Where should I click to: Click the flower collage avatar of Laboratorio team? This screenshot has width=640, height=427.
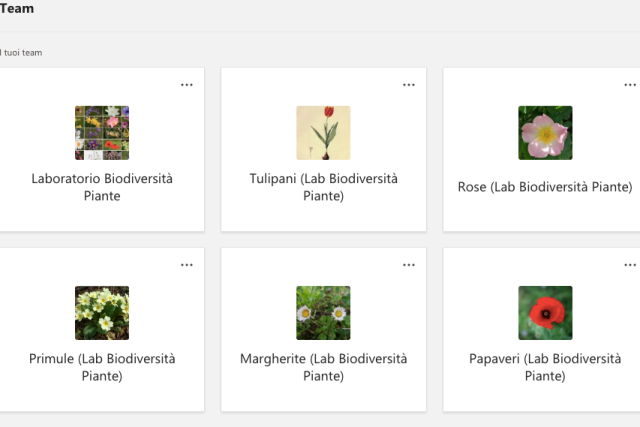102,133
